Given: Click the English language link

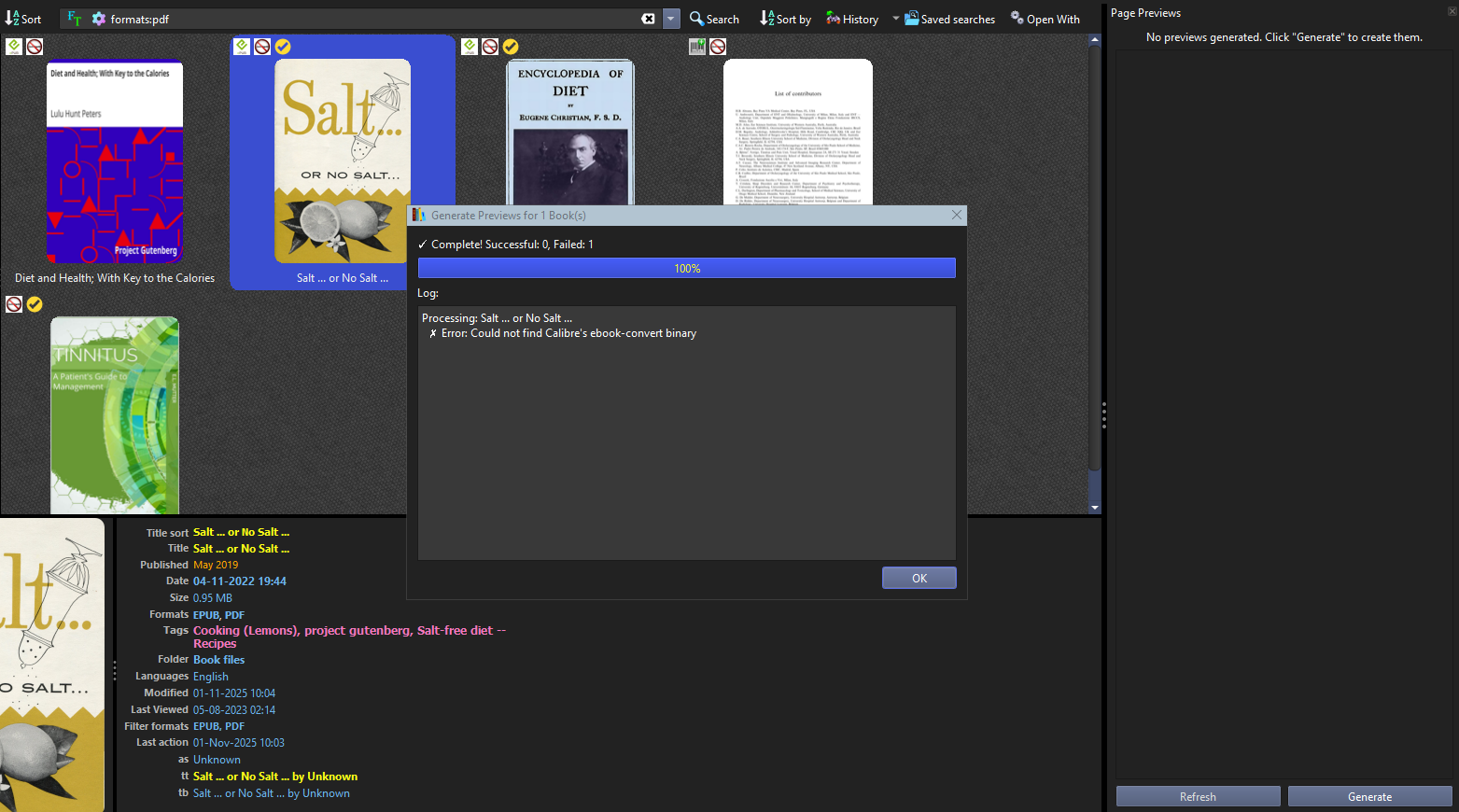Looking at the screenshot, I should coord(211,677).
